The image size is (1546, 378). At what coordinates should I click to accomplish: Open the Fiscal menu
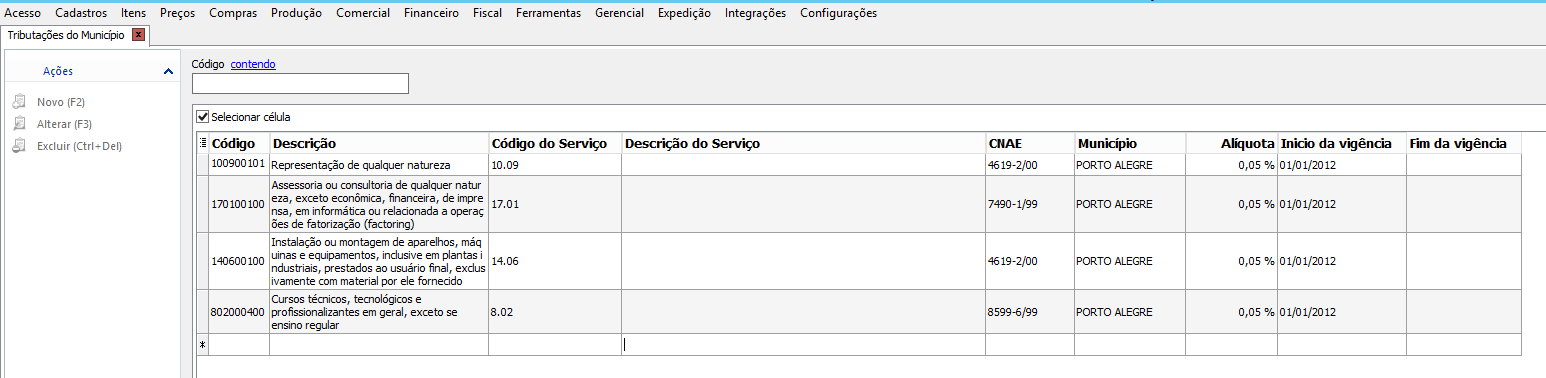[x=488, y=13]
